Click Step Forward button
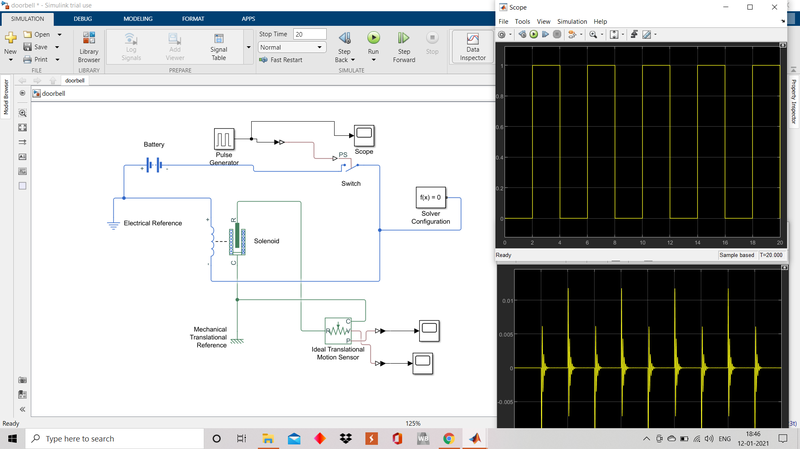 pos(404,47)
